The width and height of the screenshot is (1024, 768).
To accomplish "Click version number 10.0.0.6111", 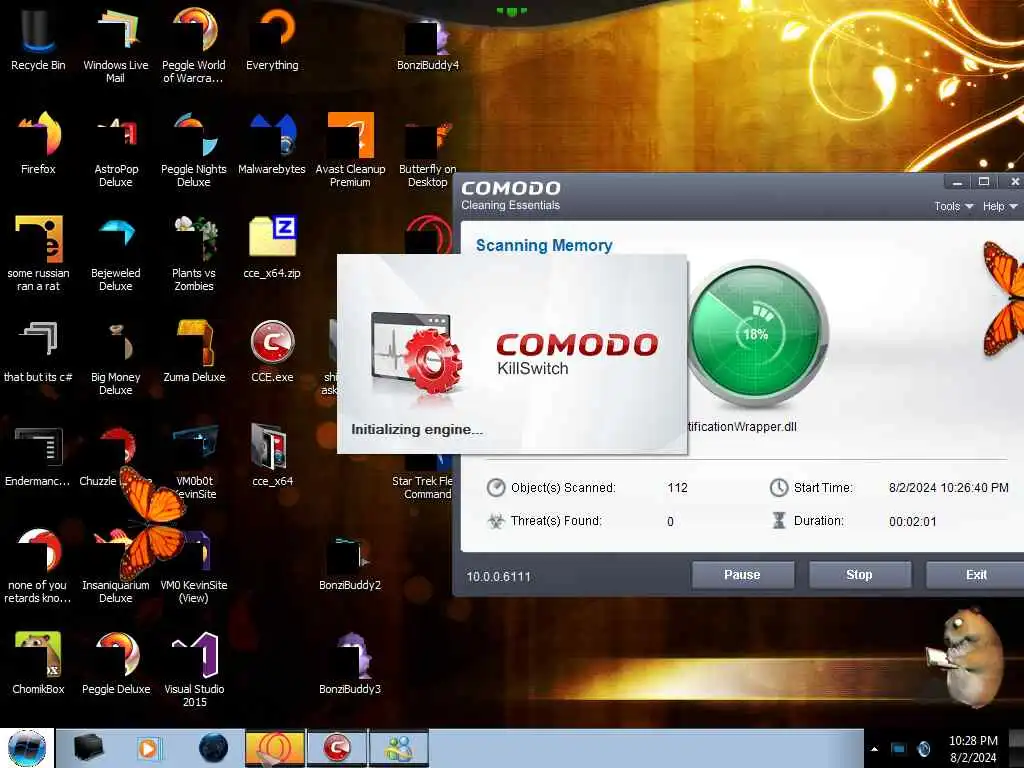I will (498, 577).
